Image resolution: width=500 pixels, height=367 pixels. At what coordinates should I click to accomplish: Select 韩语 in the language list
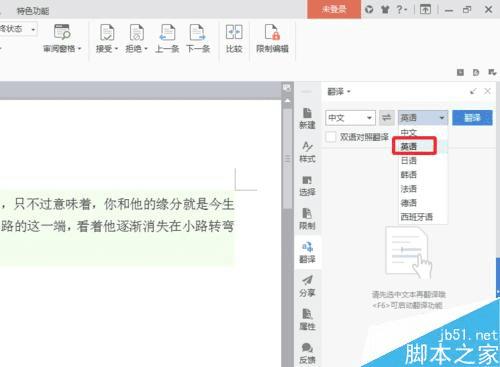pyautogui.click(x=423, y=175)
